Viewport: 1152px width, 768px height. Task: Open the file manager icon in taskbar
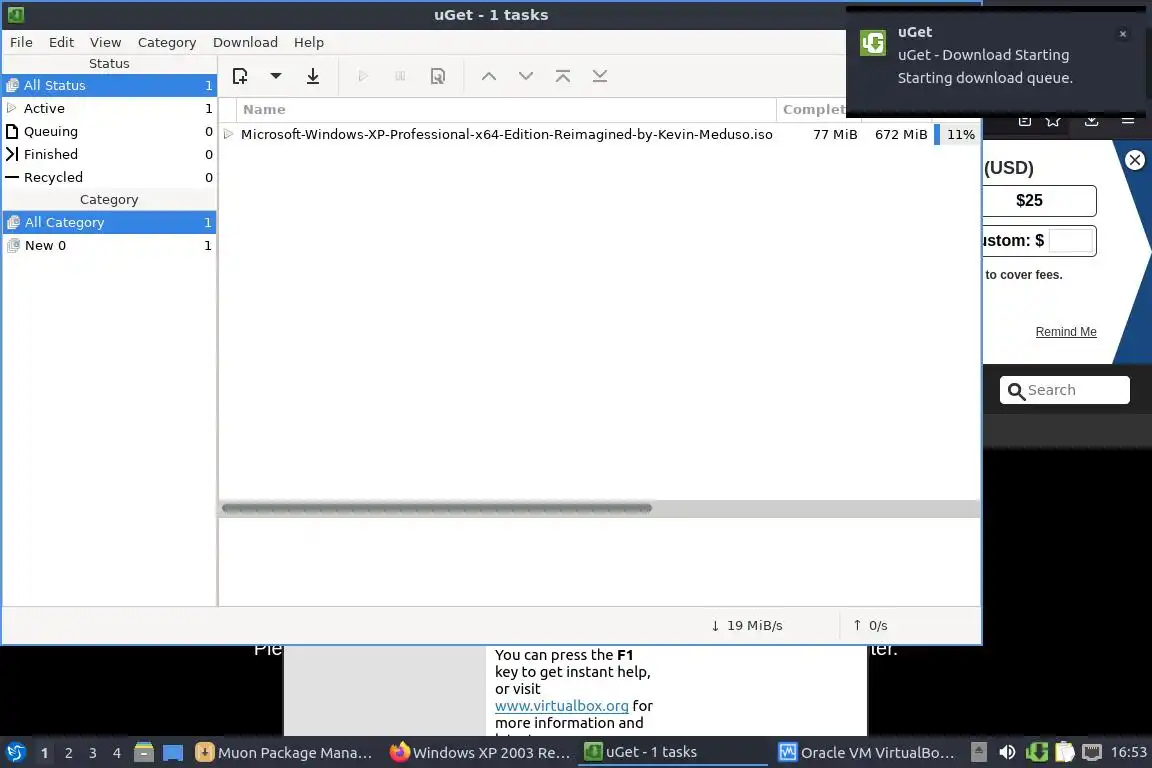[144, 753]
